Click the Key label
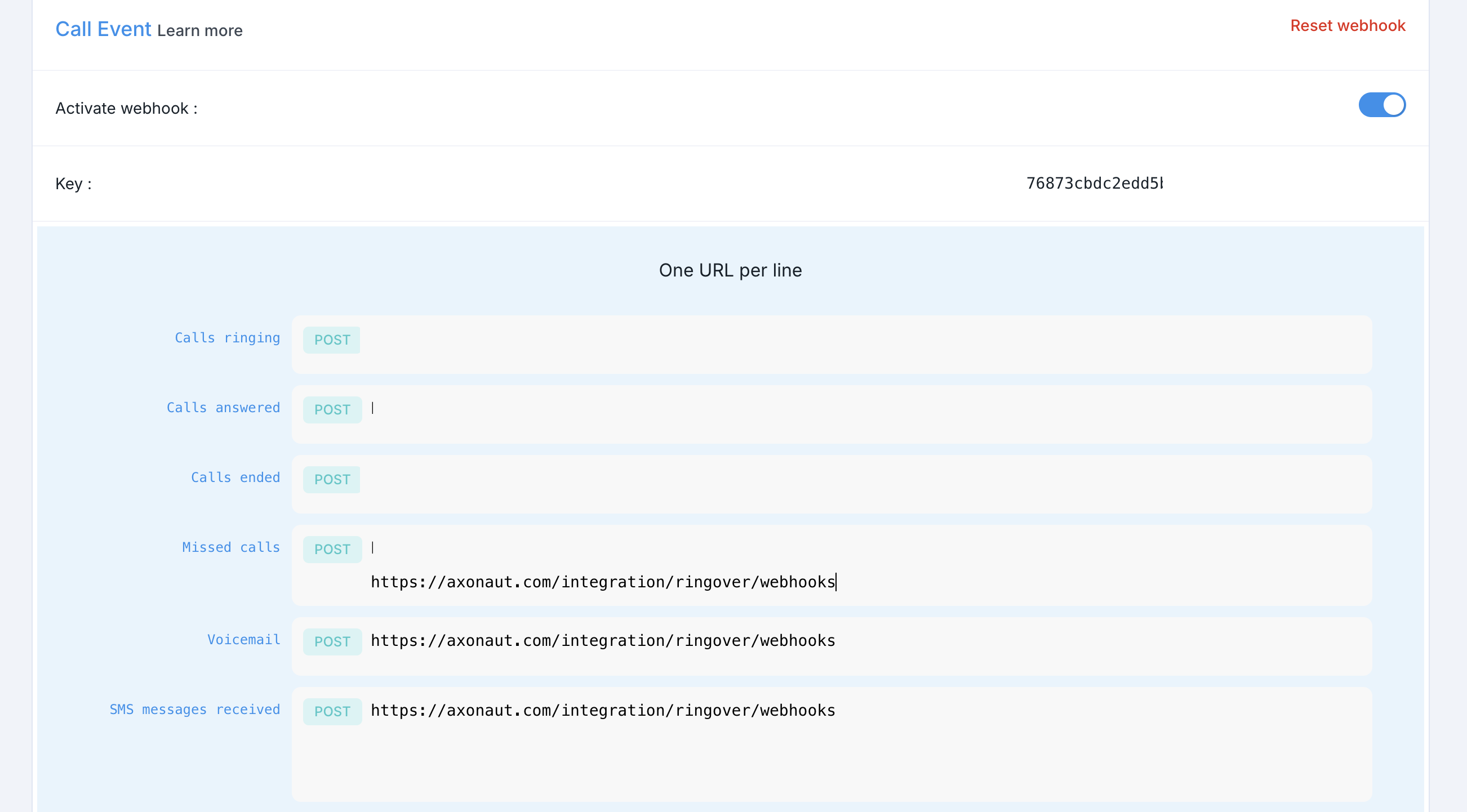 [x=73, y=184]
